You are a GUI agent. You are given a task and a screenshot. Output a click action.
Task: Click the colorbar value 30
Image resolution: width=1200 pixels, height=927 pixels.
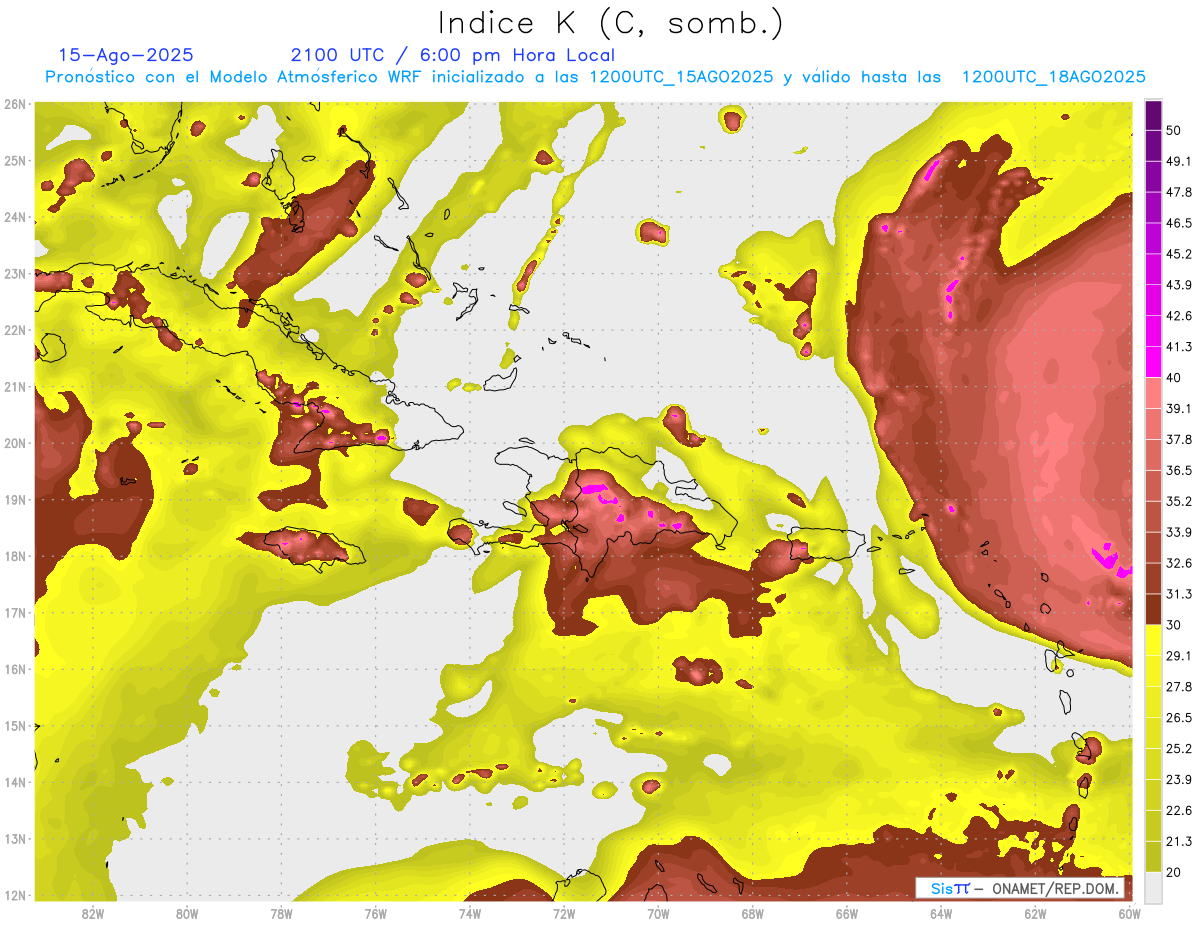1174,625
